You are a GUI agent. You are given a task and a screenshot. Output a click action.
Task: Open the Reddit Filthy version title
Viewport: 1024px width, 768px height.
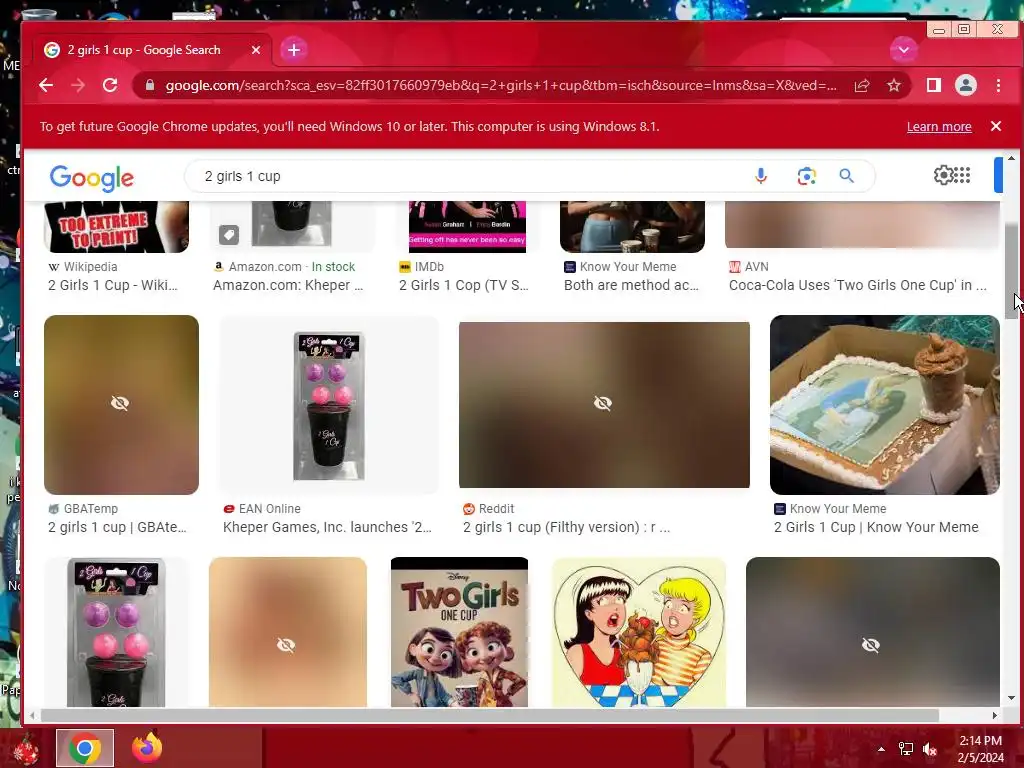point(566,527)
